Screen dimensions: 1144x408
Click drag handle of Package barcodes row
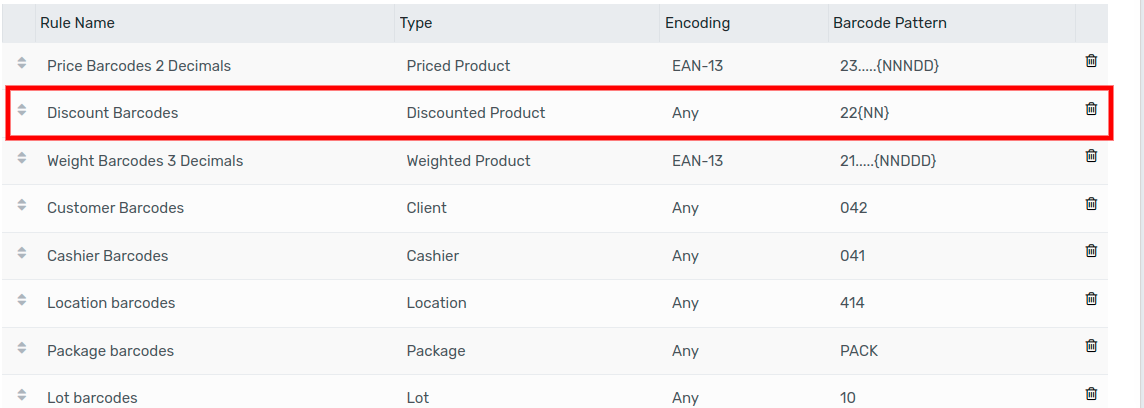coord(22,348)
